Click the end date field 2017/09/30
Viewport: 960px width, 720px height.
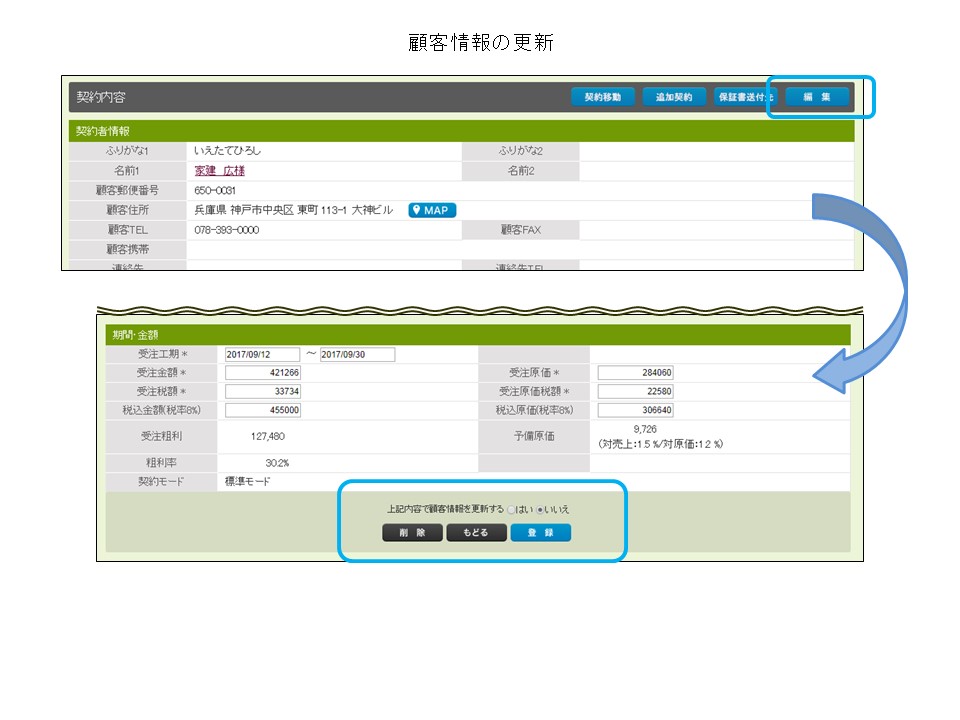click(357, 354)
